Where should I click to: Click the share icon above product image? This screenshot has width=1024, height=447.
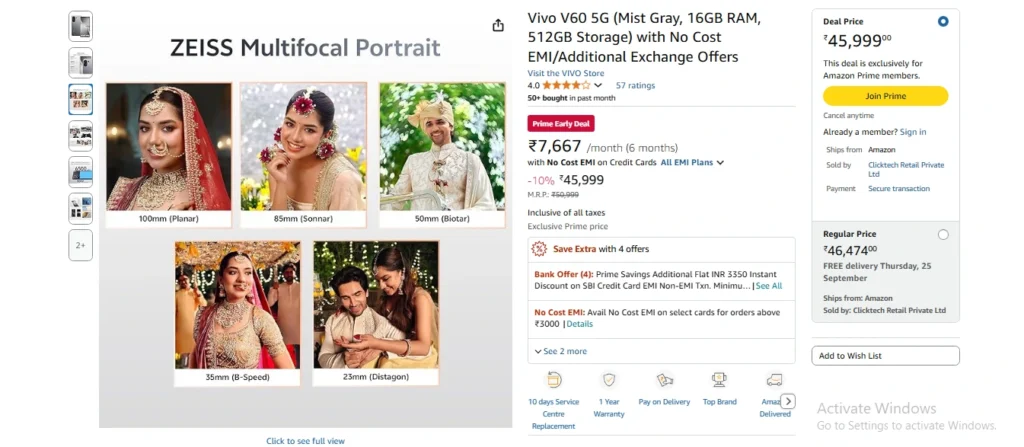coord(498,26)
